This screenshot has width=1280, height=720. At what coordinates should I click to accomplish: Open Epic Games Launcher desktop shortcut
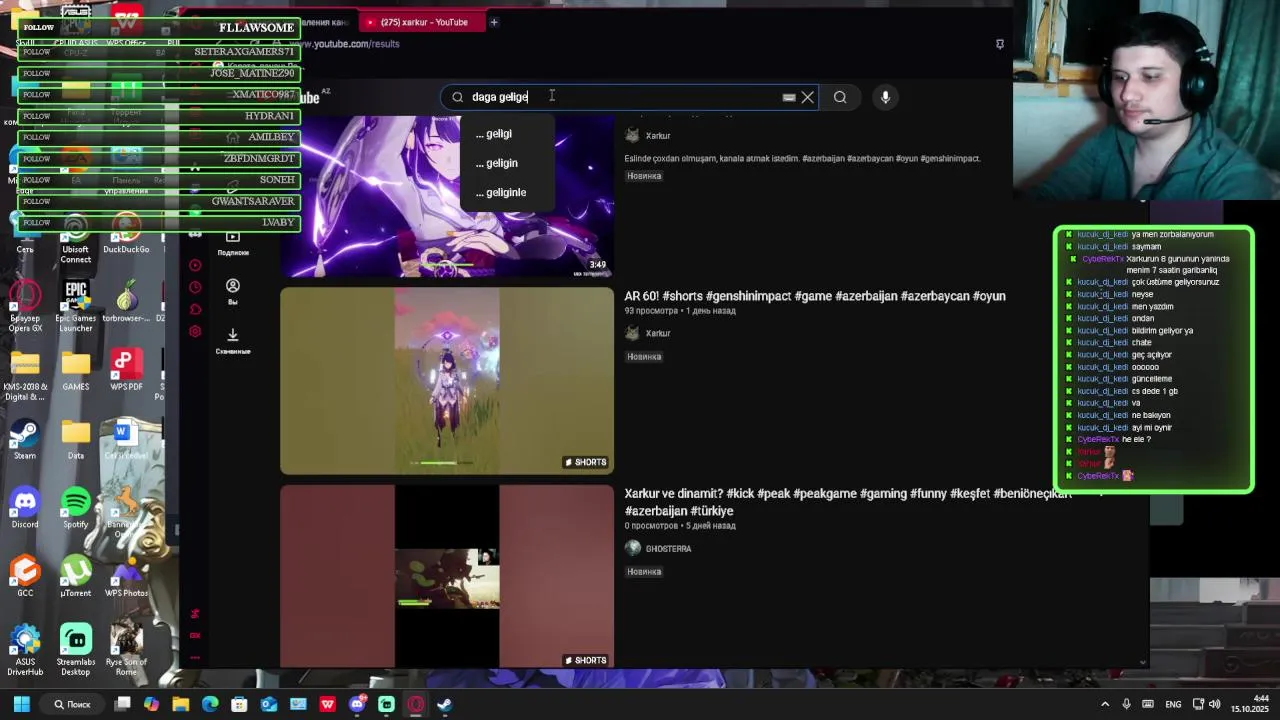[x=76, y=307]
